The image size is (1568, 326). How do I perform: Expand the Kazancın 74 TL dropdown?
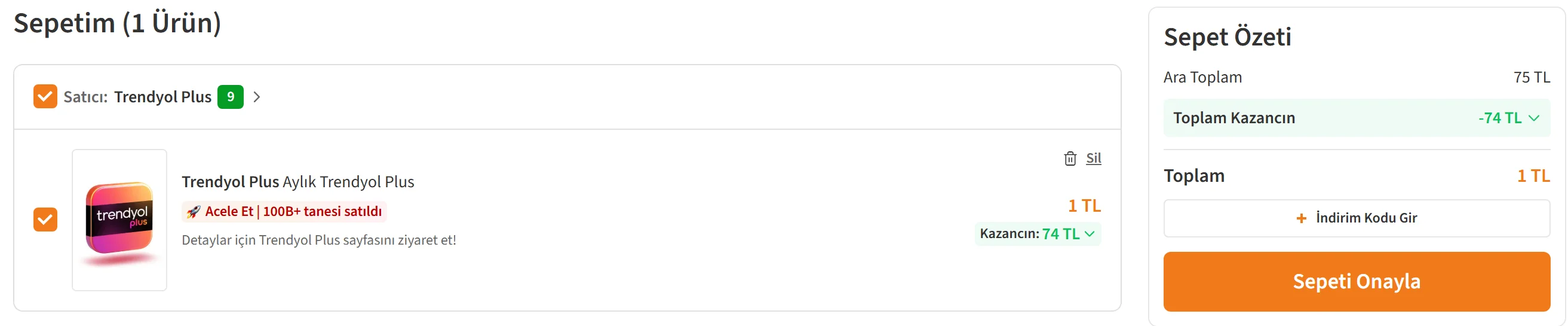[x=1090, y=234]
